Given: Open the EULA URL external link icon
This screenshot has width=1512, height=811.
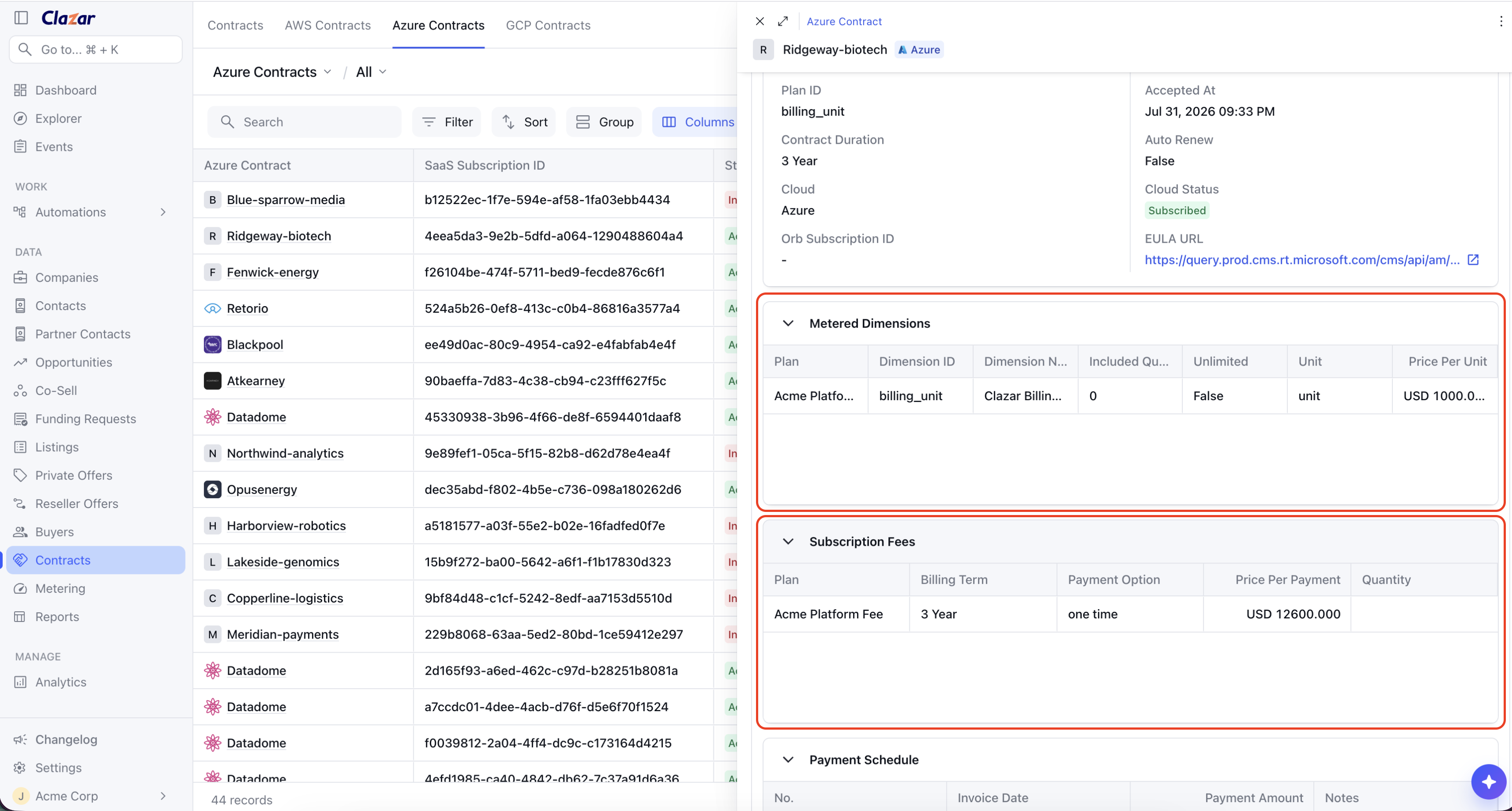Looking at the screenshot, I should 1473,259.
